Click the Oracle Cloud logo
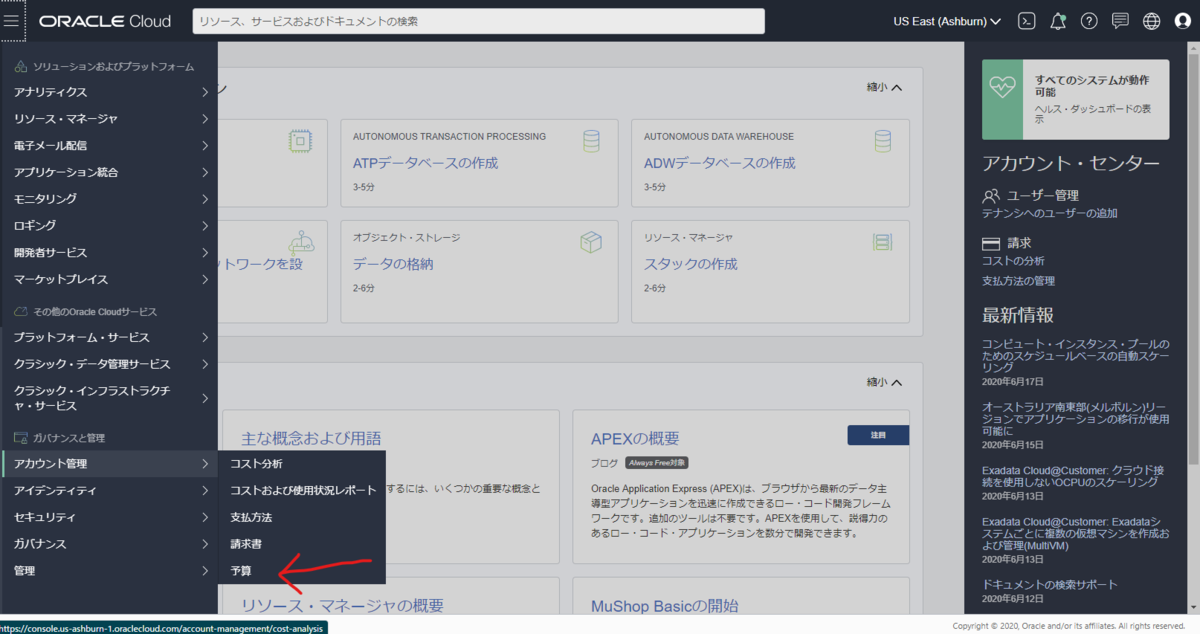 pos(105,21)
